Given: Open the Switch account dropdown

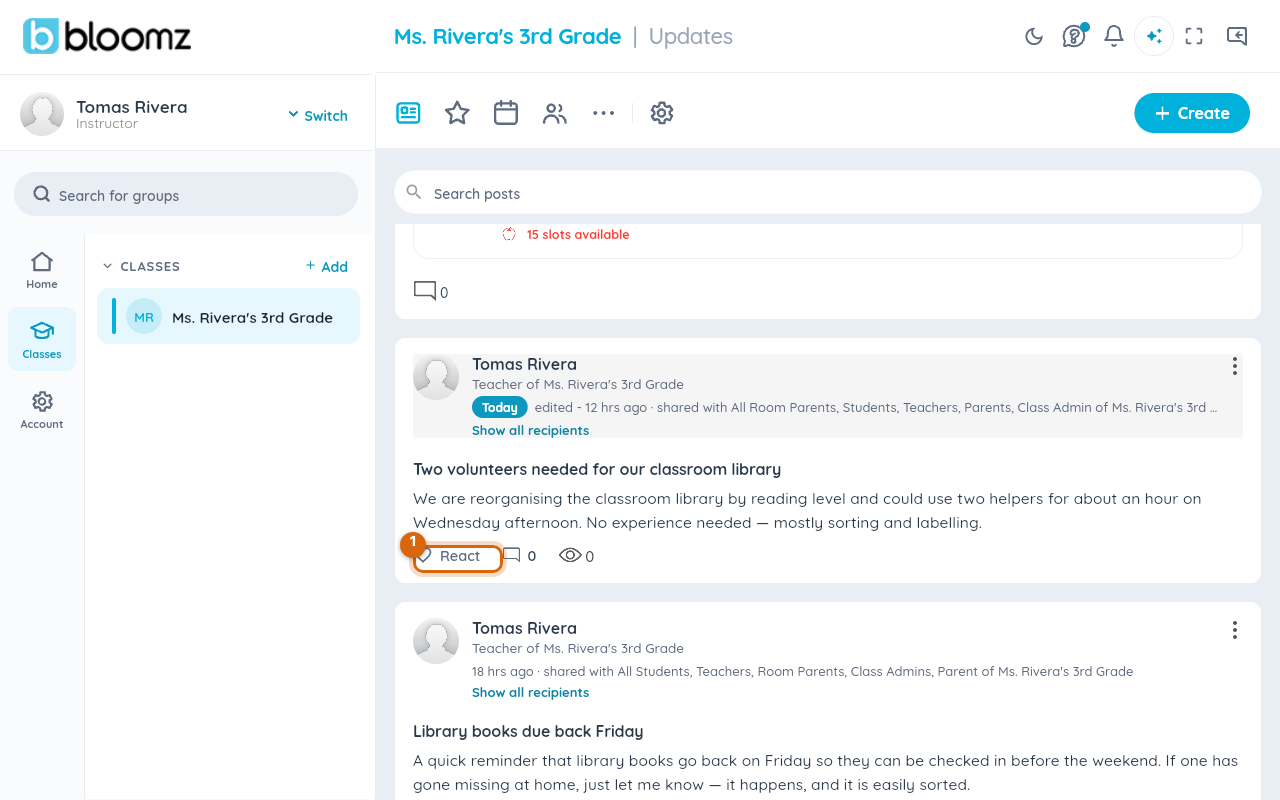Looking at the screenshot, I should point(318,115).
